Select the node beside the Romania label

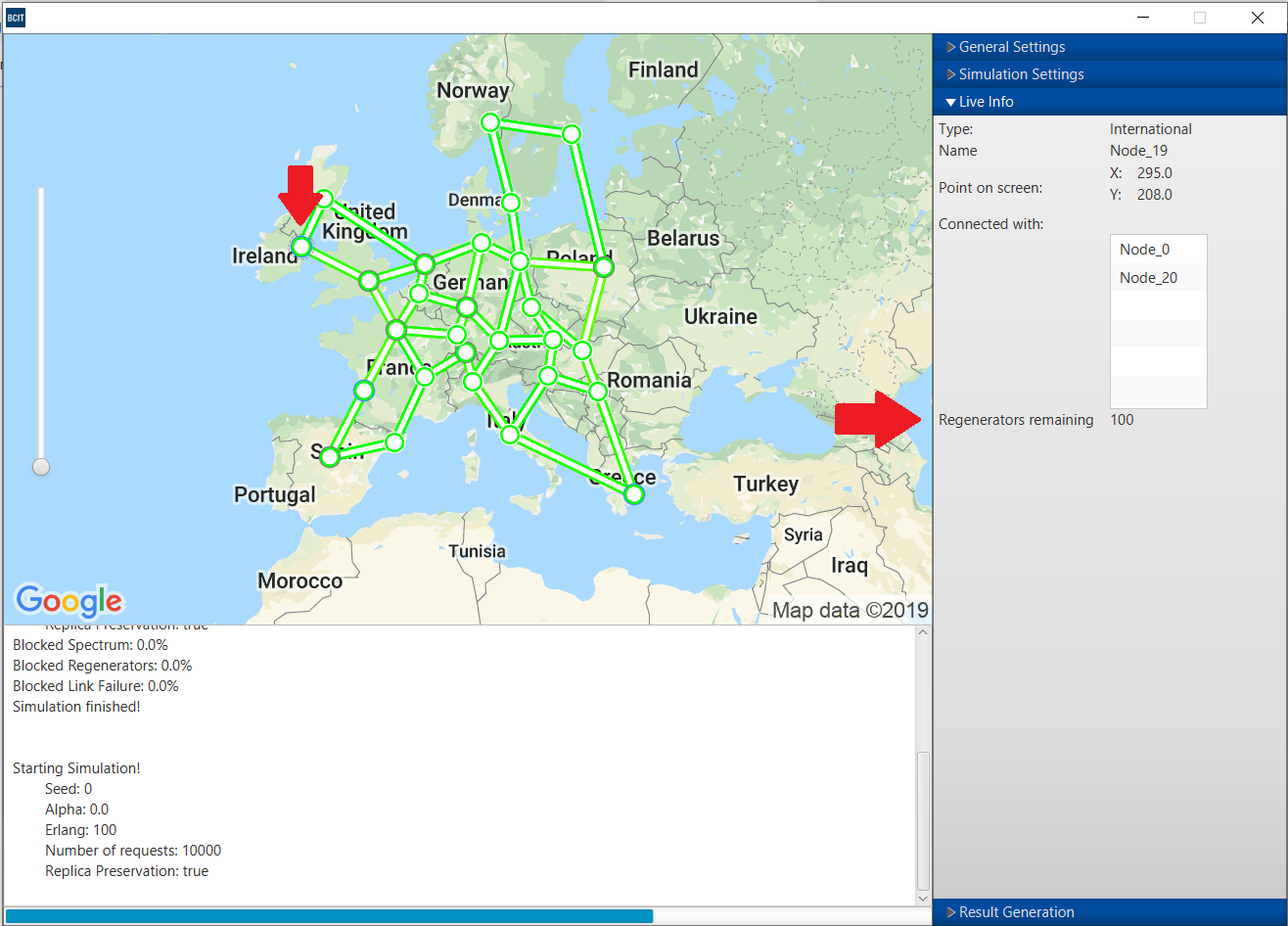pos(598,391)
